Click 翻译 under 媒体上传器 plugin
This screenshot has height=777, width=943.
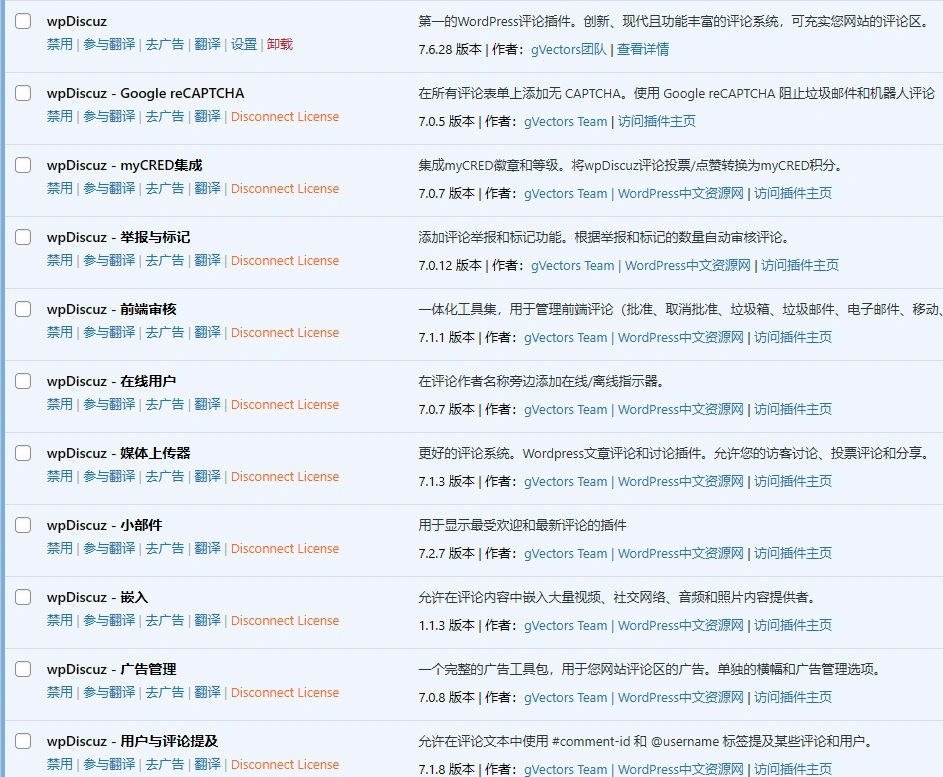207,476
